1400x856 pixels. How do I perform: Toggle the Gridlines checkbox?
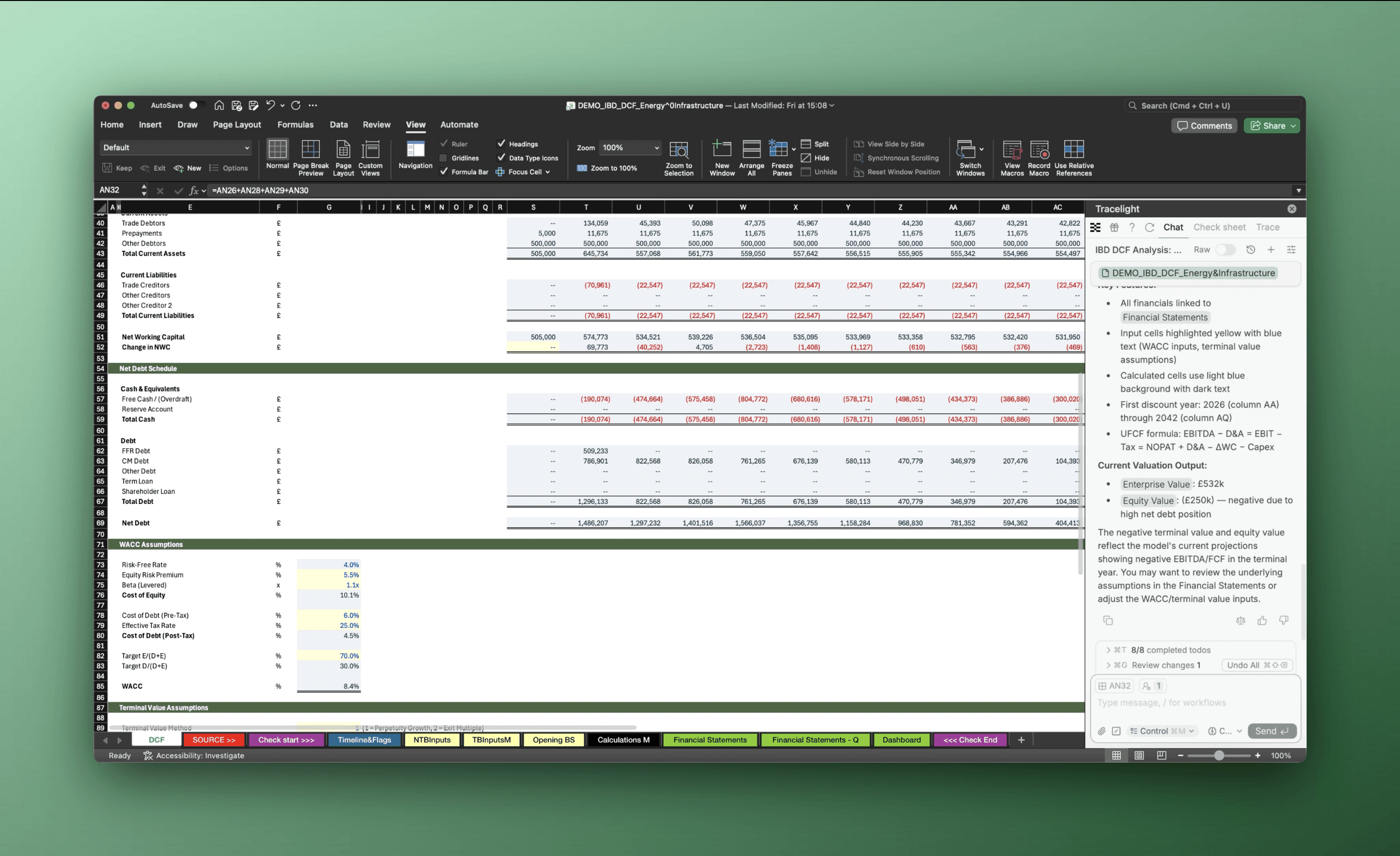(444, 158)
